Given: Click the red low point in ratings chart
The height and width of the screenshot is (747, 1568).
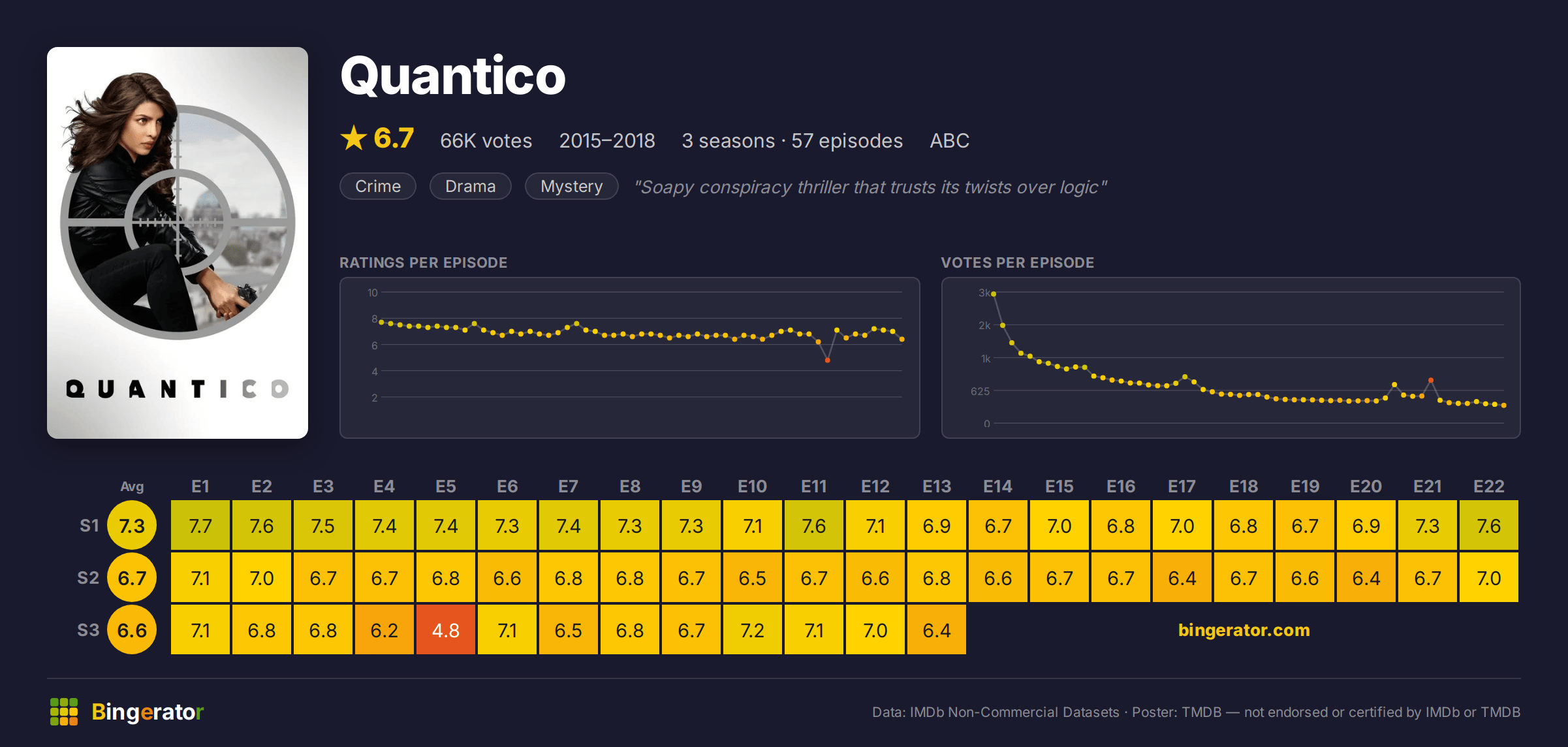Looking at the screenshot, I should pyautogui.click(x=827, y=360).
